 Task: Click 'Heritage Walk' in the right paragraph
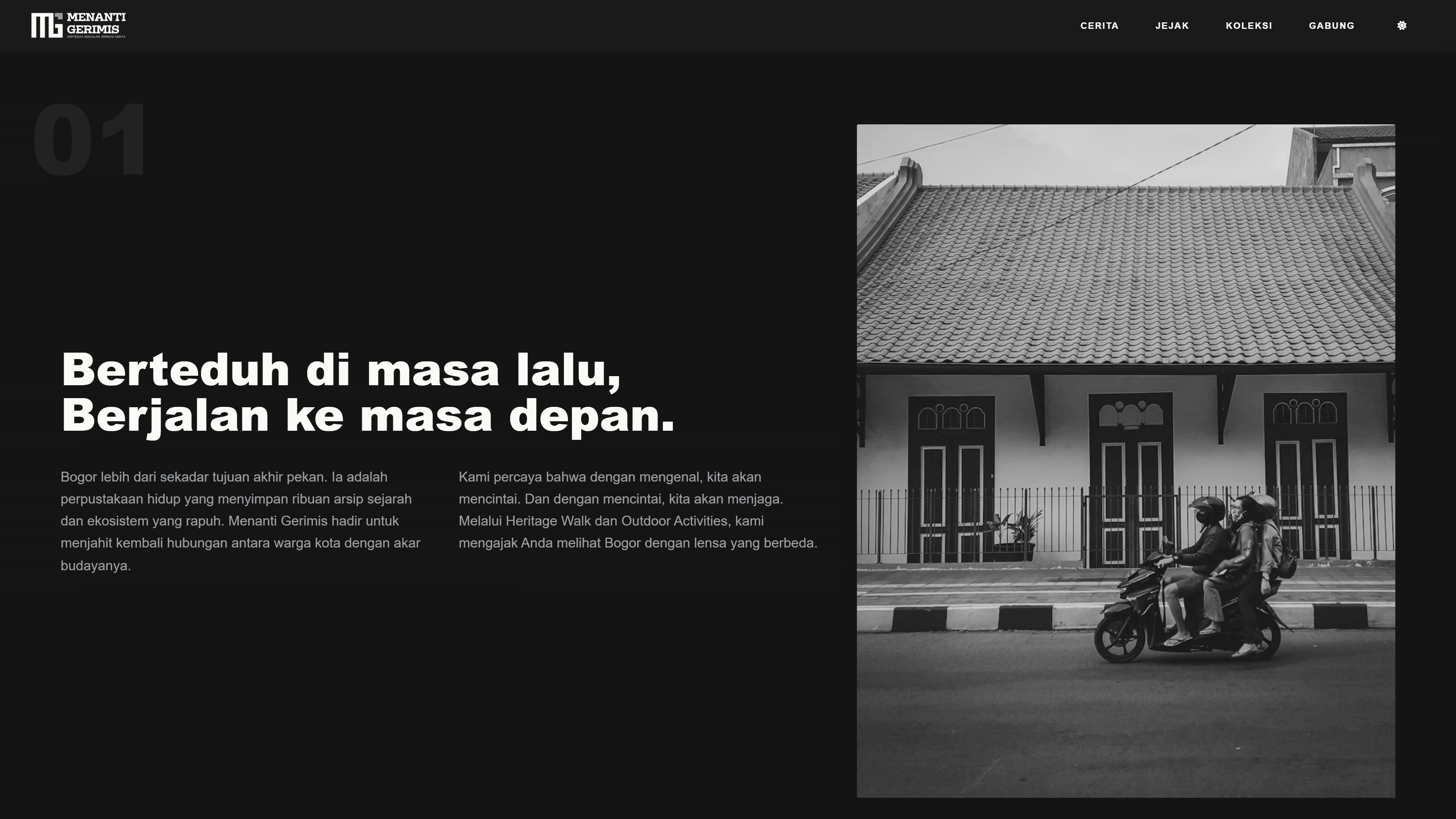[551, 521]
